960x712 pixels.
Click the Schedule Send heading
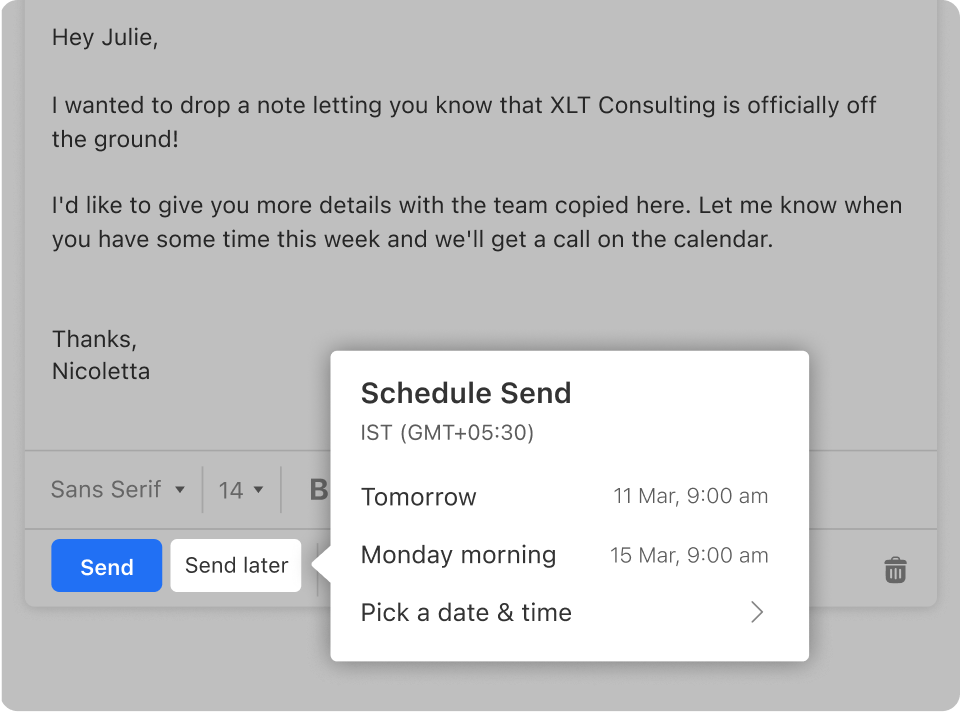pos(466,393)
